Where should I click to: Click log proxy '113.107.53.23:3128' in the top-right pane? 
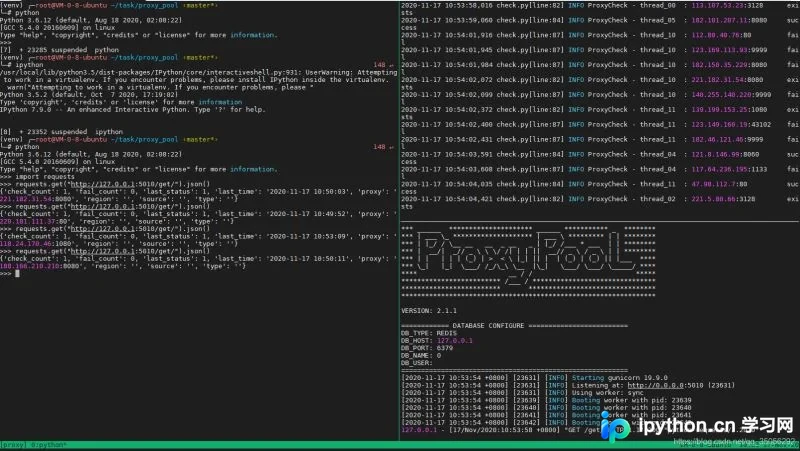727,5
